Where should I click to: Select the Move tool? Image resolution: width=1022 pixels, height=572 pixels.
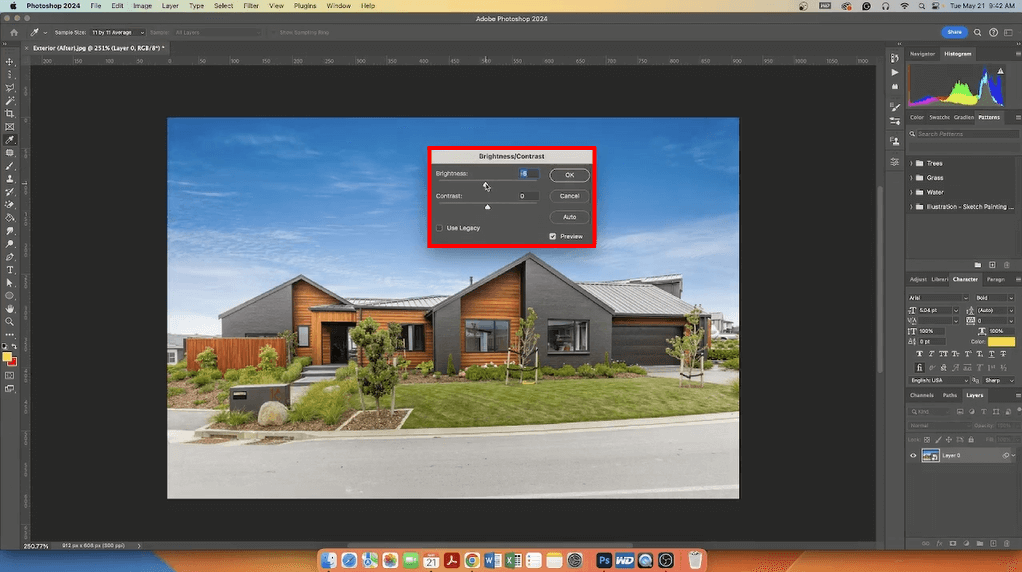pos(9,62)
